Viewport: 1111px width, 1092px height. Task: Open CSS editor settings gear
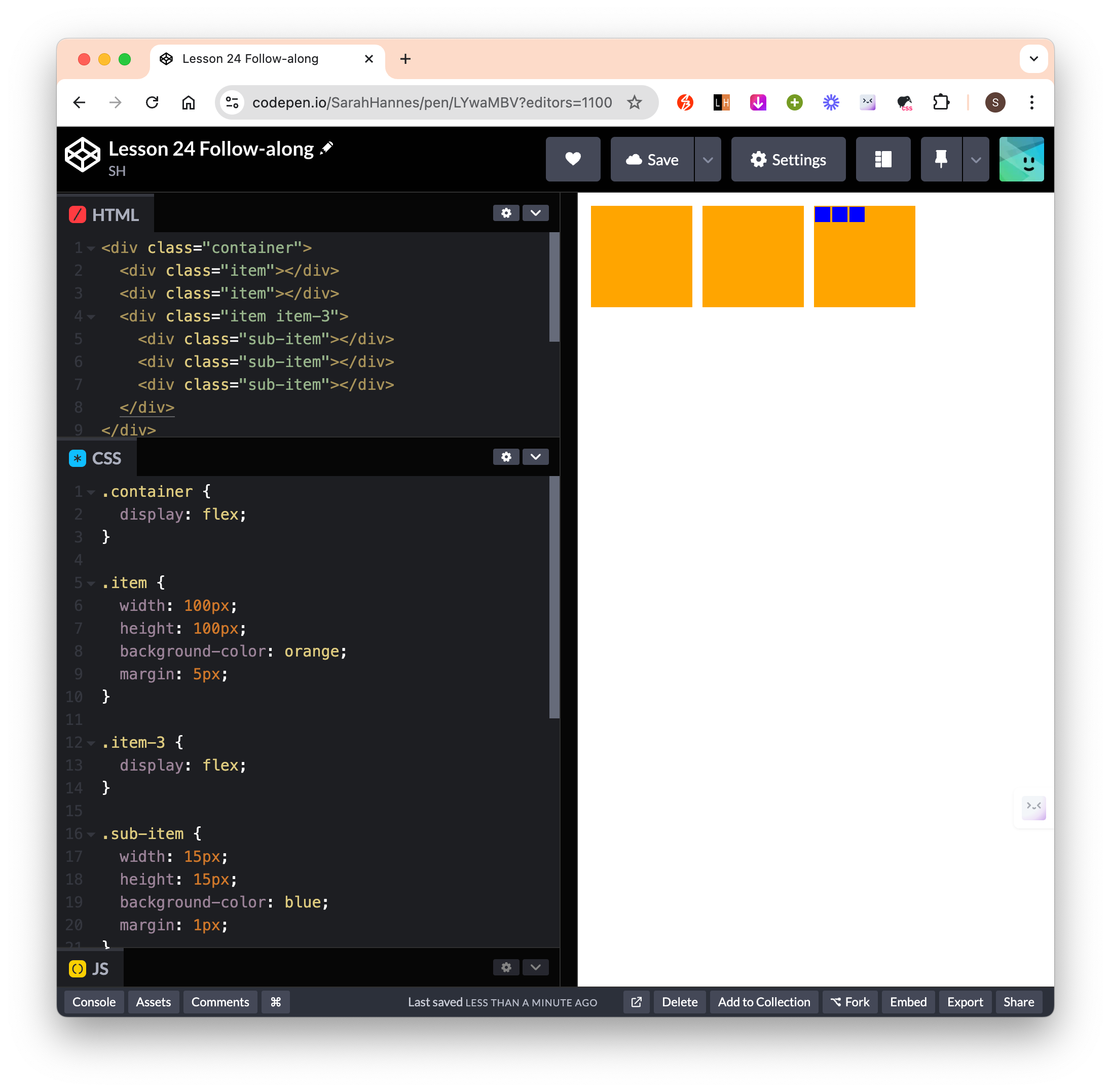pos(506,457)
